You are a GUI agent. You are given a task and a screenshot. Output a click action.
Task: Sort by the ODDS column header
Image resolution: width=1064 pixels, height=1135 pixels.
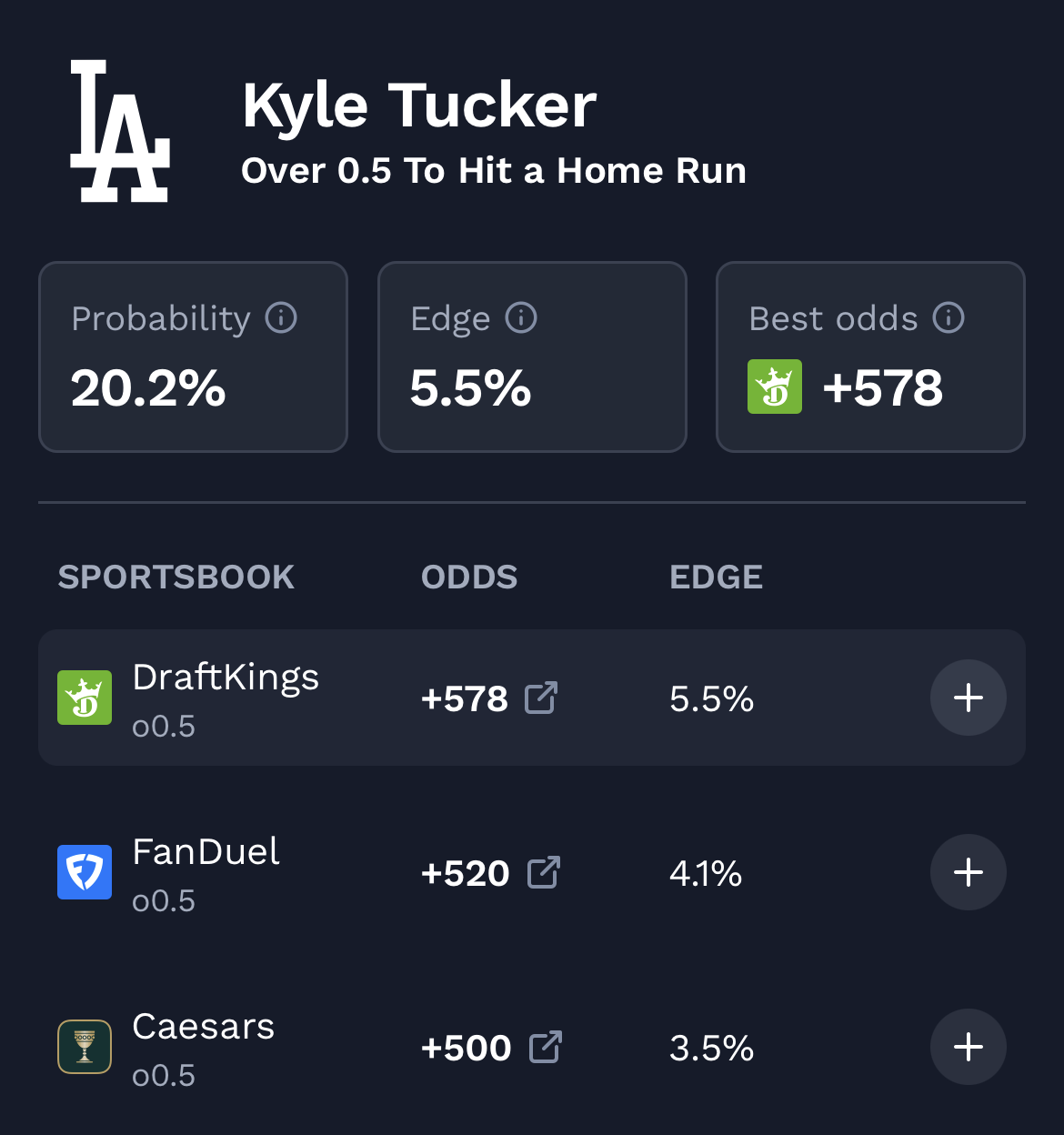[469, 578]
